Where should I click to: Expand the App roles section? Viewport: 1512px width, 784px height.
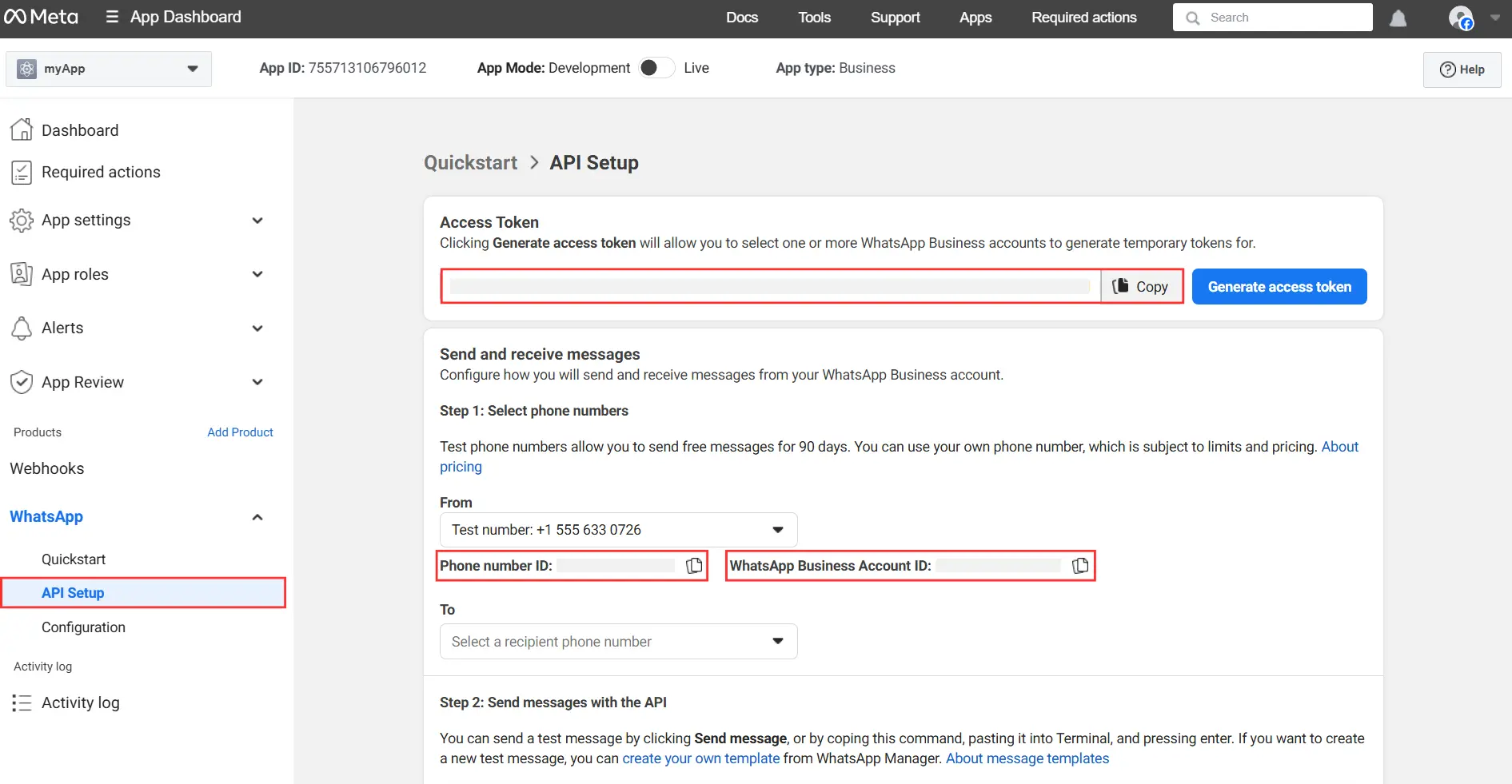[257, 274]
